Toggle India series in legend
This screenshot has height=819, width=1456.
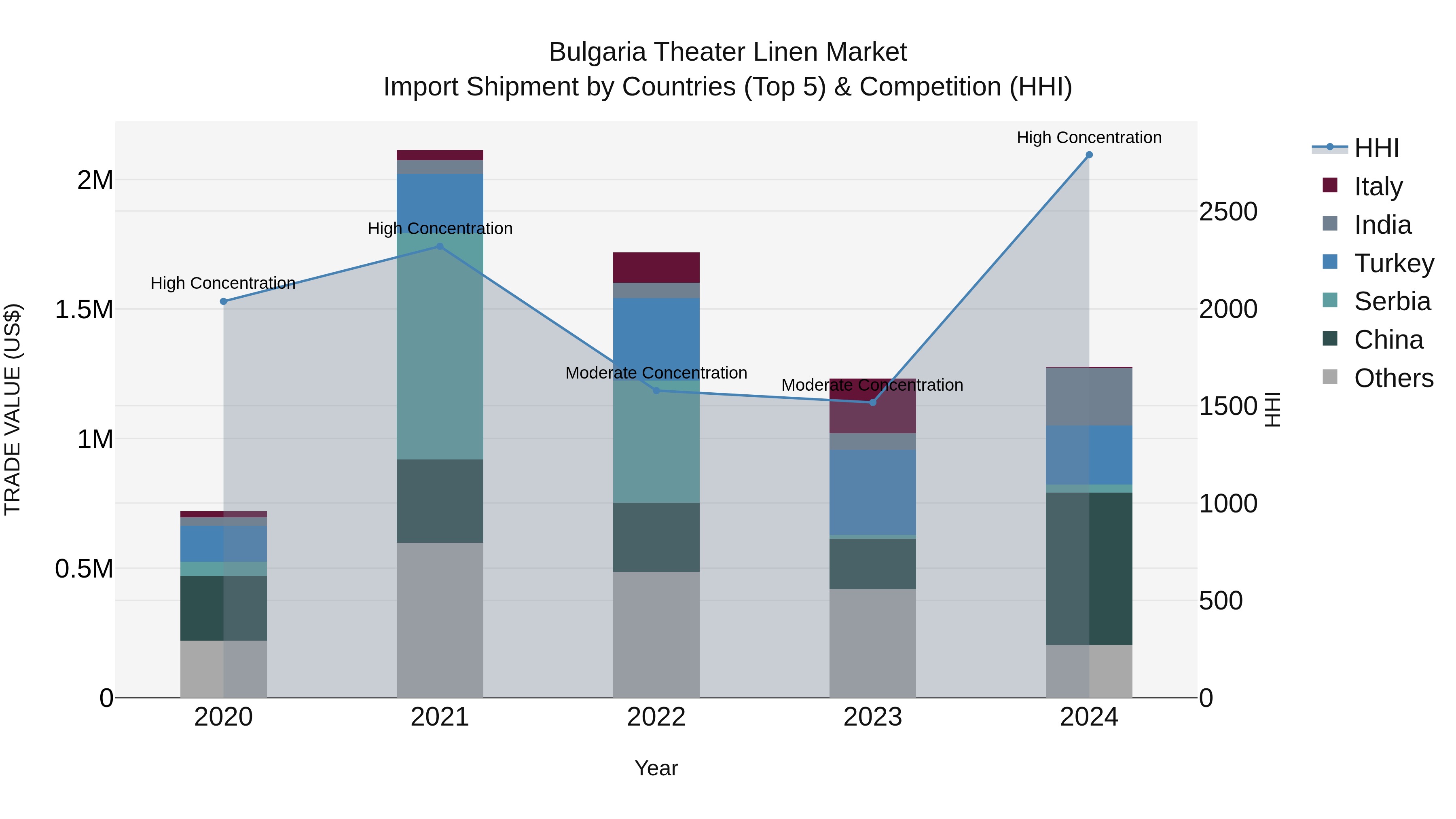coord(1367,224)
